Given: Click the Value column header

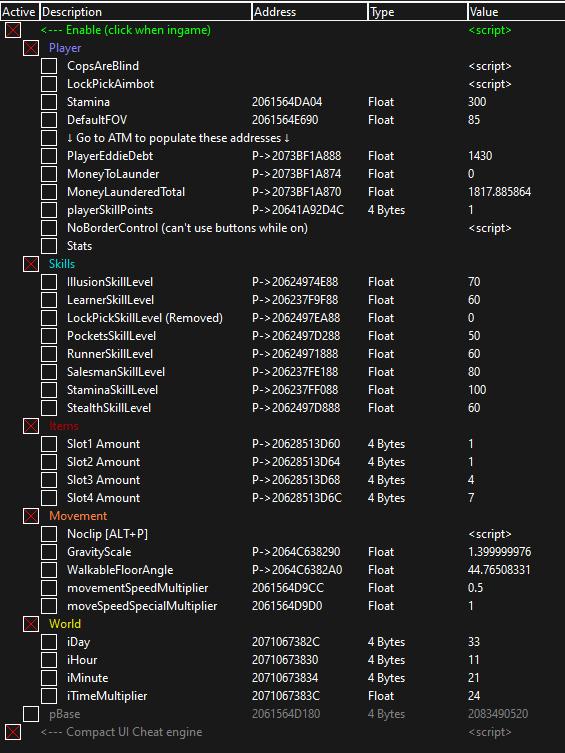Looking at the screenshot, I should pyautogui.click(x=516, y=12).
